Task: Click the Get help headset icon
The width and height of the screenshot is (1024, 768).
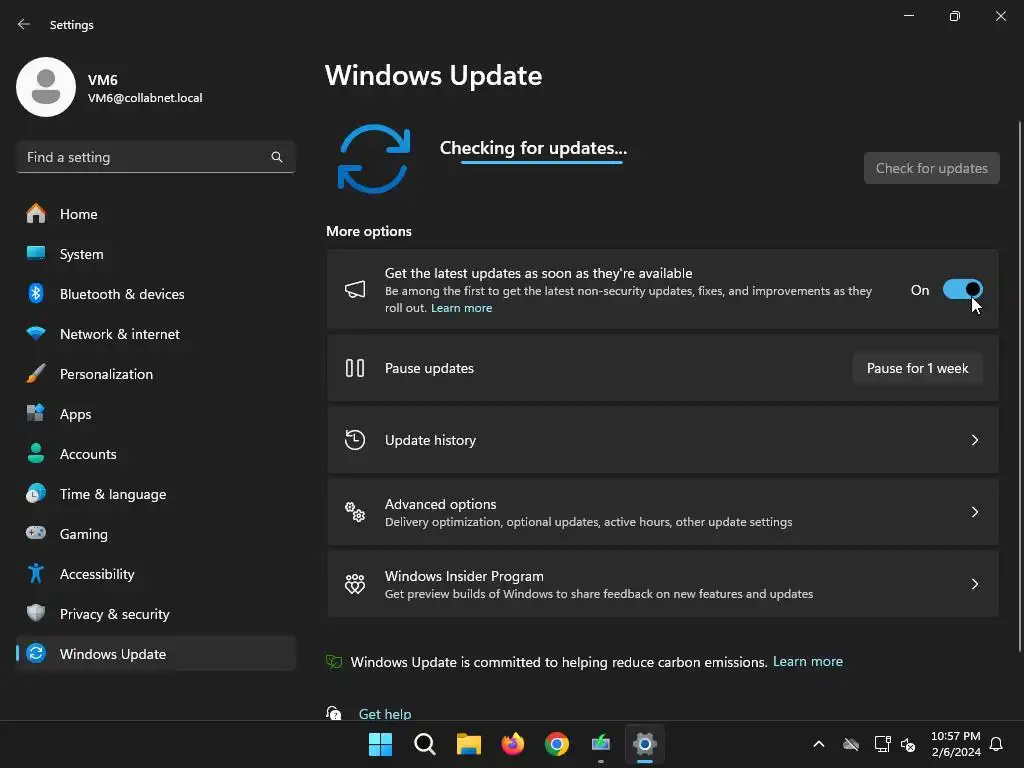Action: [x=334, y=713]
